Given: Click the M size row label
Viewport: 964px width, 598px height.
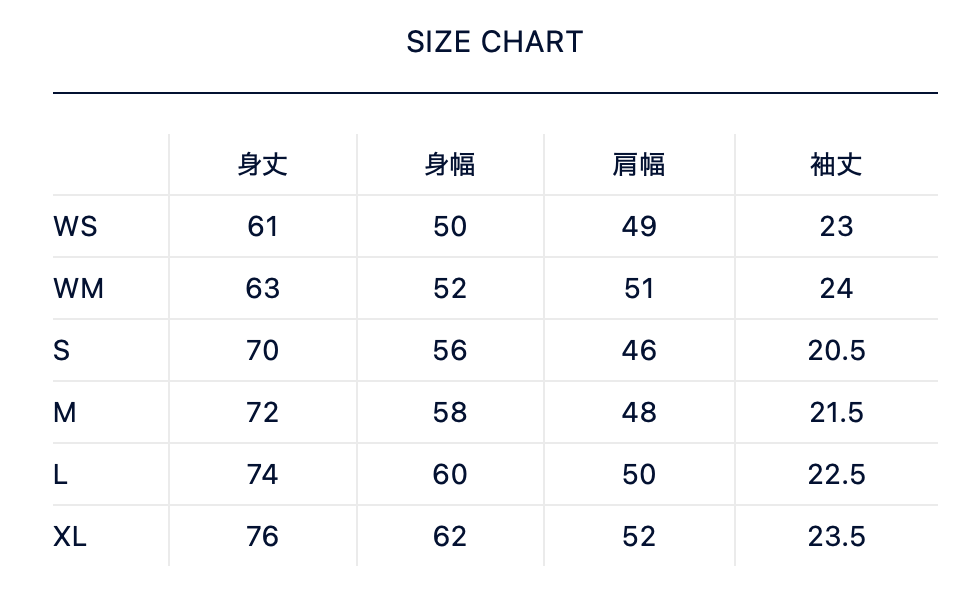Looking at the screenshot, I should tap(65, 413).
